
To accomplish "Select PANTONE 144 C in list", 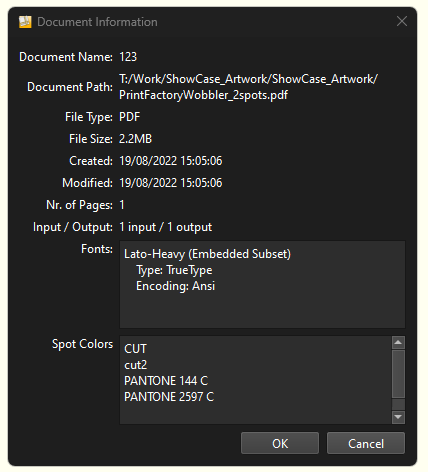I will tap(166, 381).
